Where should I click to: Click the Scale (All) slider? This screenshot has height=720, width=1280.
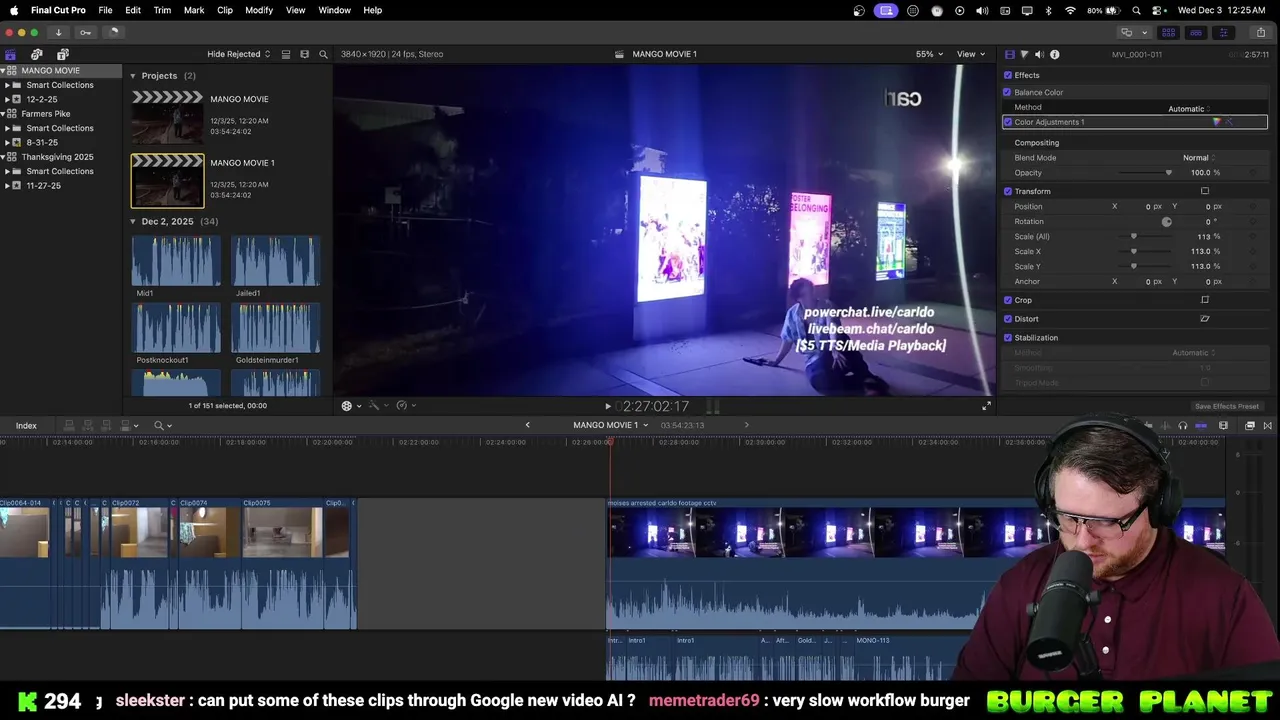(x=1146, y=236)
